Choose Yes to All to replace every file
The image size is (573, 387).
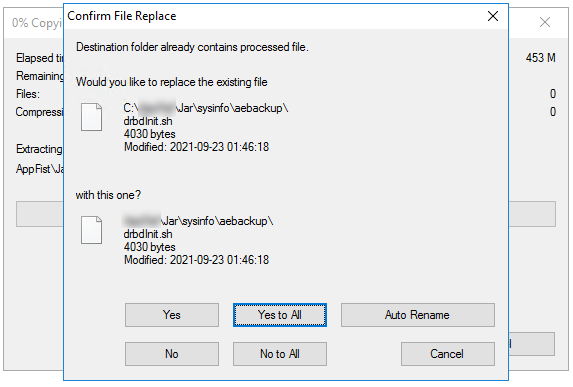(280, 315)
